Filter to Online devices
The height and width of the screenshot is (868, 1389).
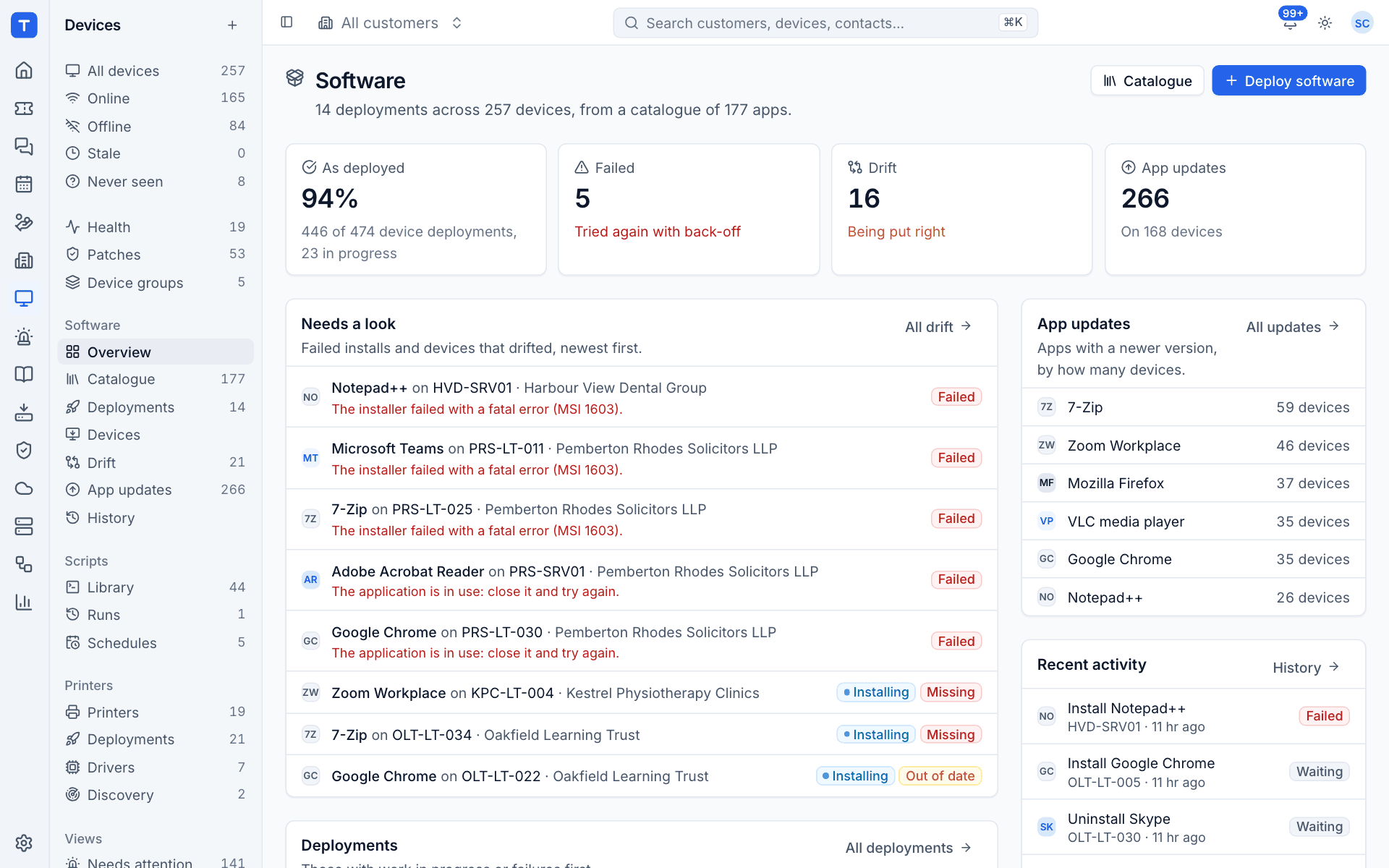point(156,98)
